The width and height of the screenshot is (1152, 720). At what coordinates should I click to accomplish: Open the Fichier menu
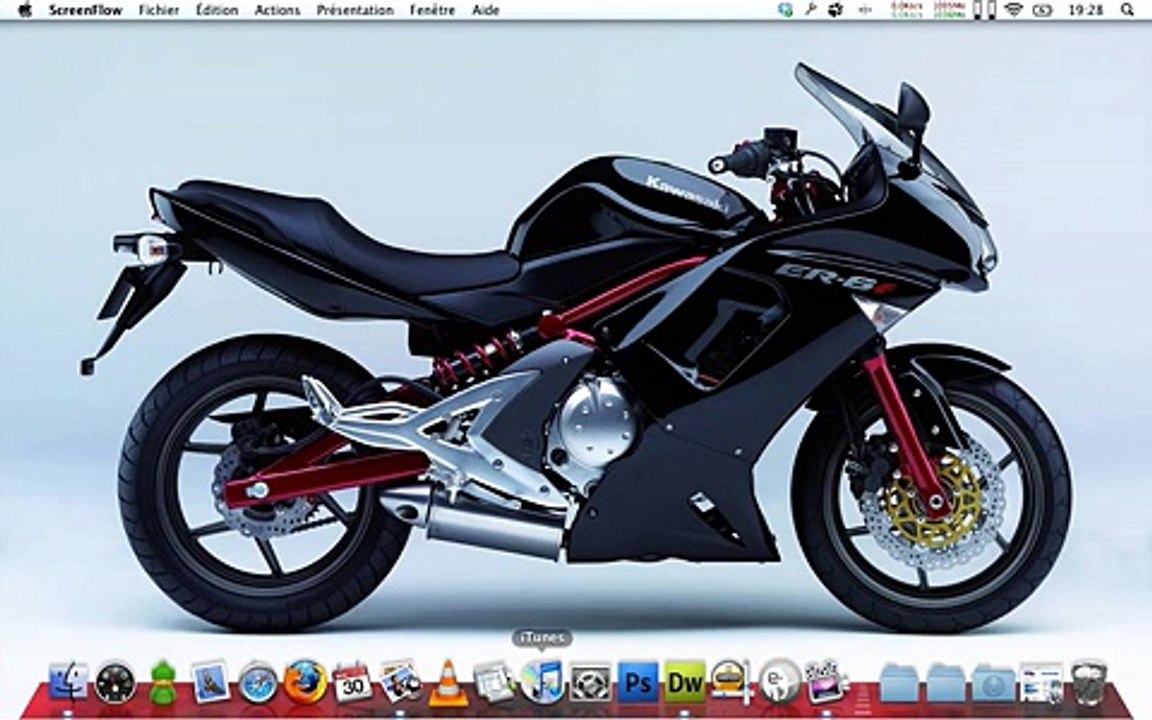tap(159, 10)
